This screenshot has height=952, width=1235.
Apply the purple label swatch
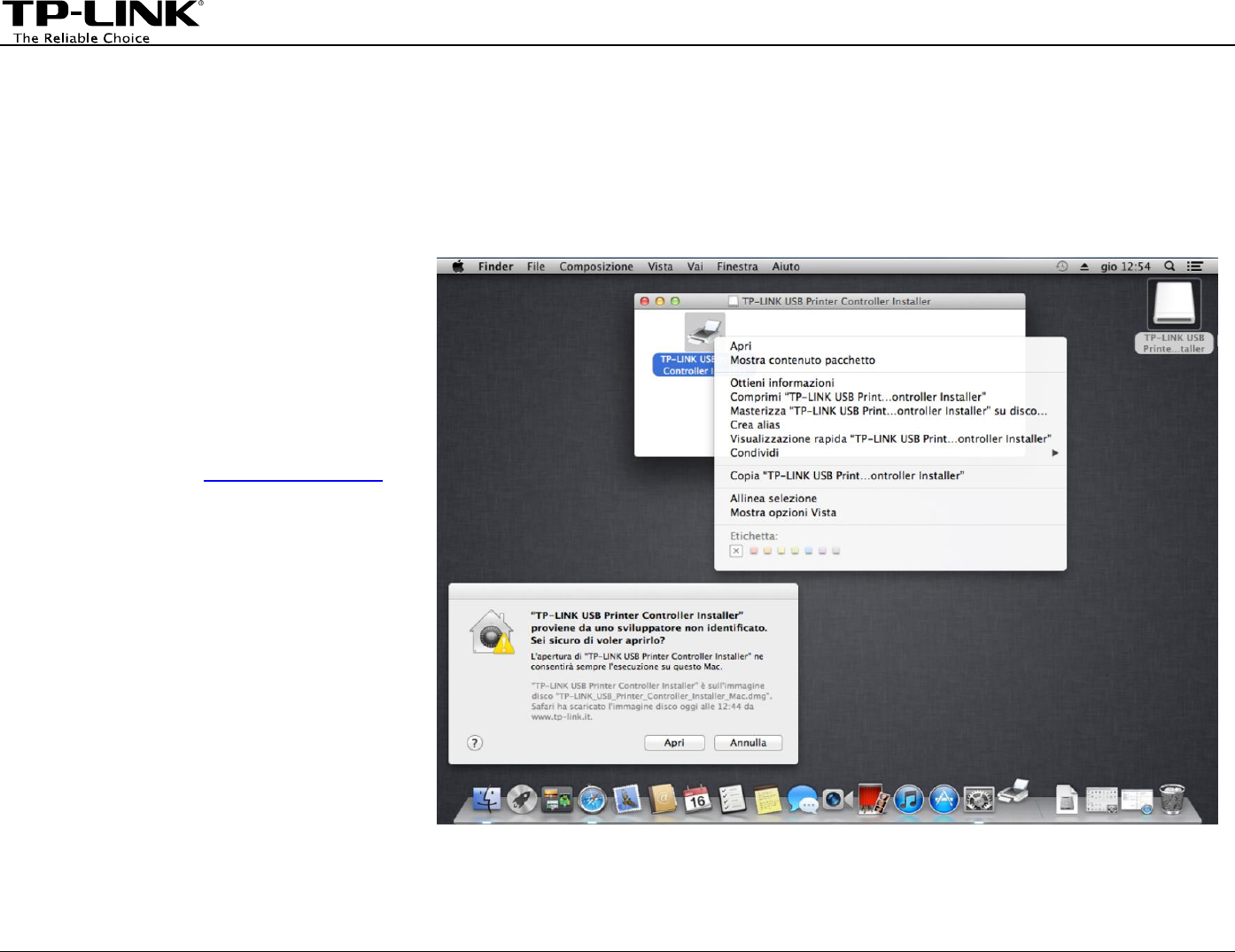[822, 551]
